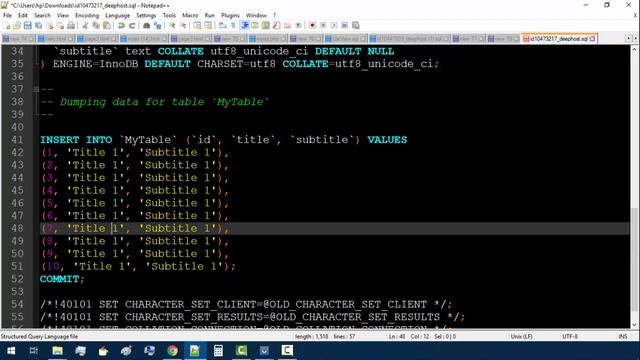Click the Paste toolbar icon
Image resolution: width=640 pixels, height=360 pixels.
point(107,25)
